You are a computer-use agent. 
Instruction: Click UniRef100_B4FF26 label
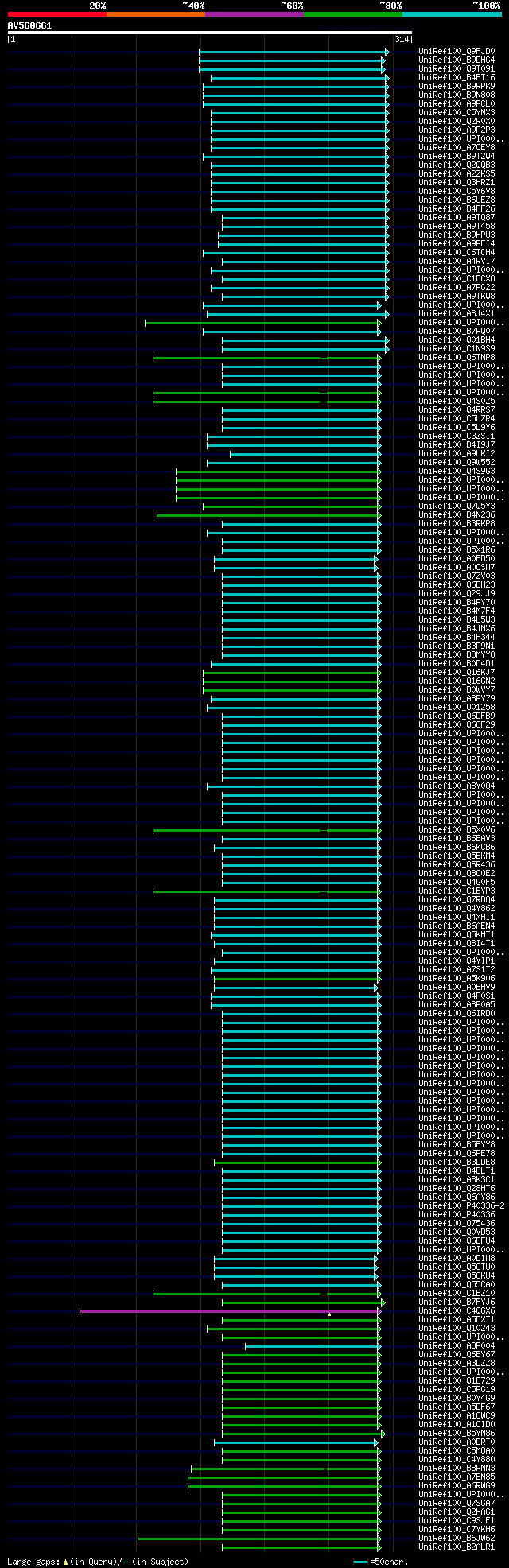tap(457, 208)
